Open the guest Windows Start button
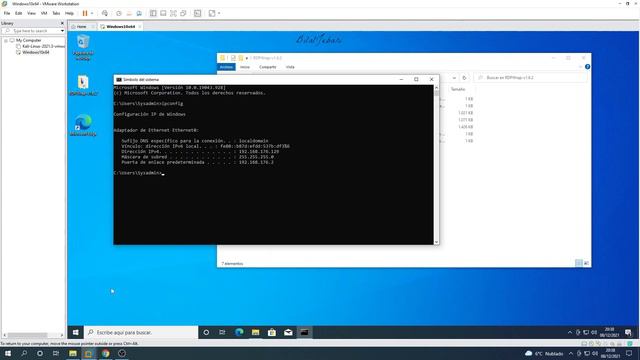 tap(76, 333)
